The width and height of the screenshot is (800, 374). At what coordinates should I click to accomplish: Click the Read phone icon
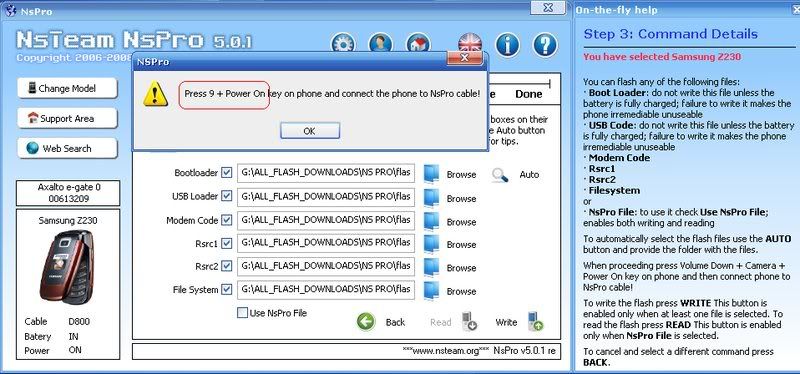(x=469, y=321)
